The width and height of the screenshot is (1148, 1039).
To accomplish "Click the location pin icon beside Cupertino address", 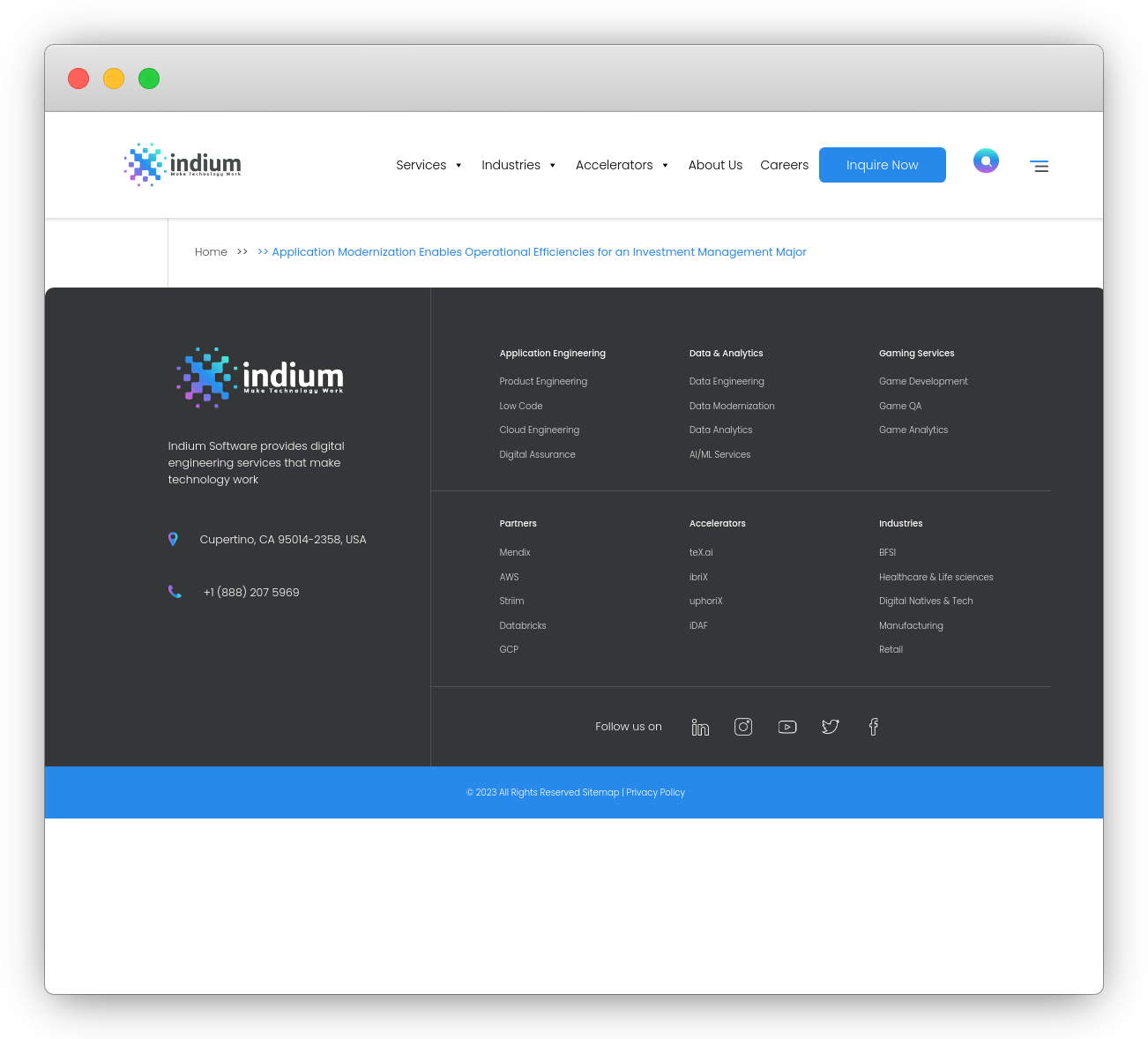I will pos(174,539).
